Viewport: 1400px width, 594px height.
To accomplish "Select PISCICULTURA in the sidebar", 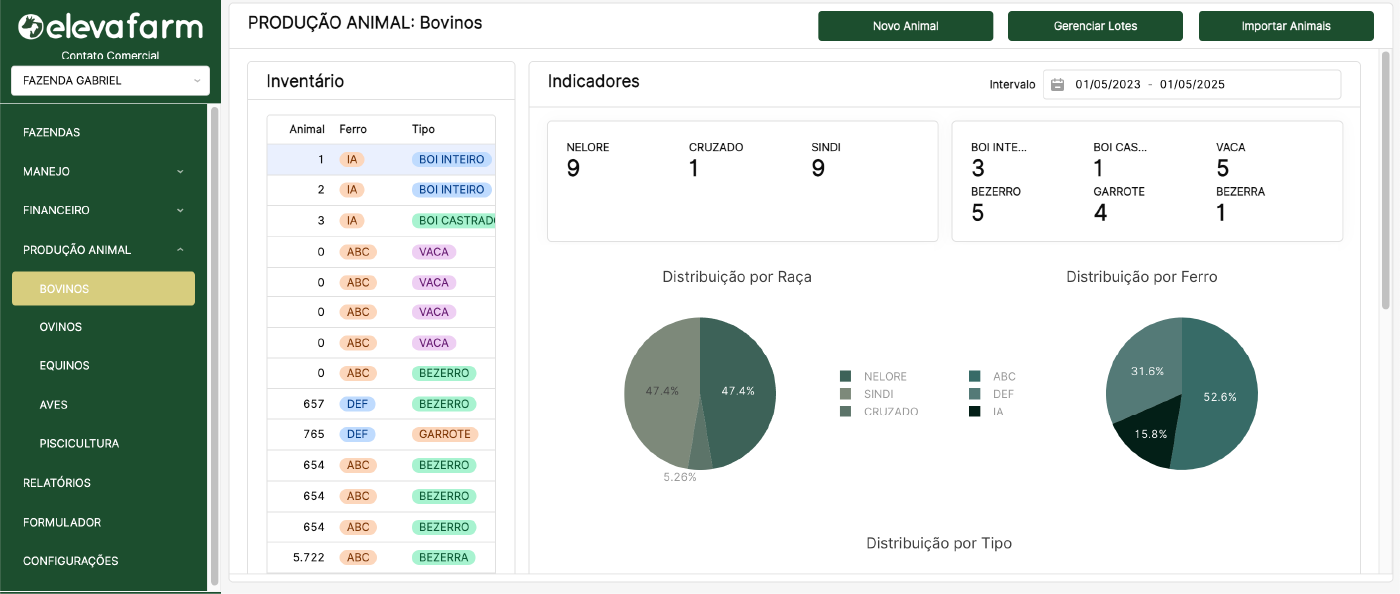I will click(79, 443).
